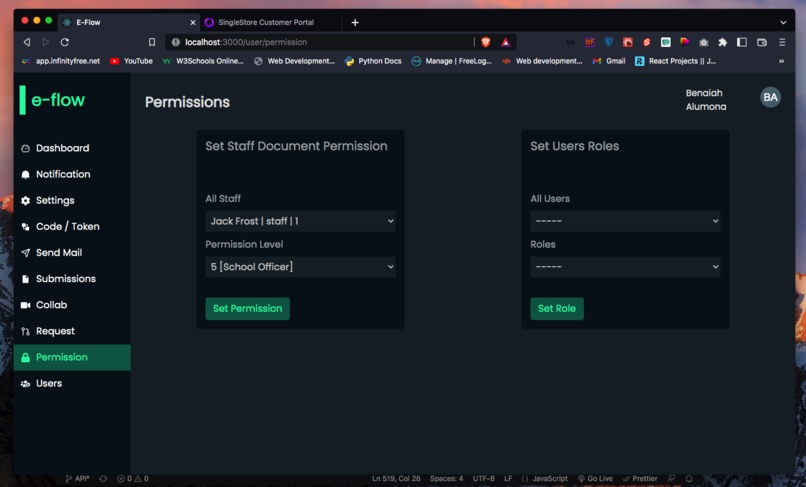Click the API* git branch in status bar
806x487 pixels.
coord(77,479)
